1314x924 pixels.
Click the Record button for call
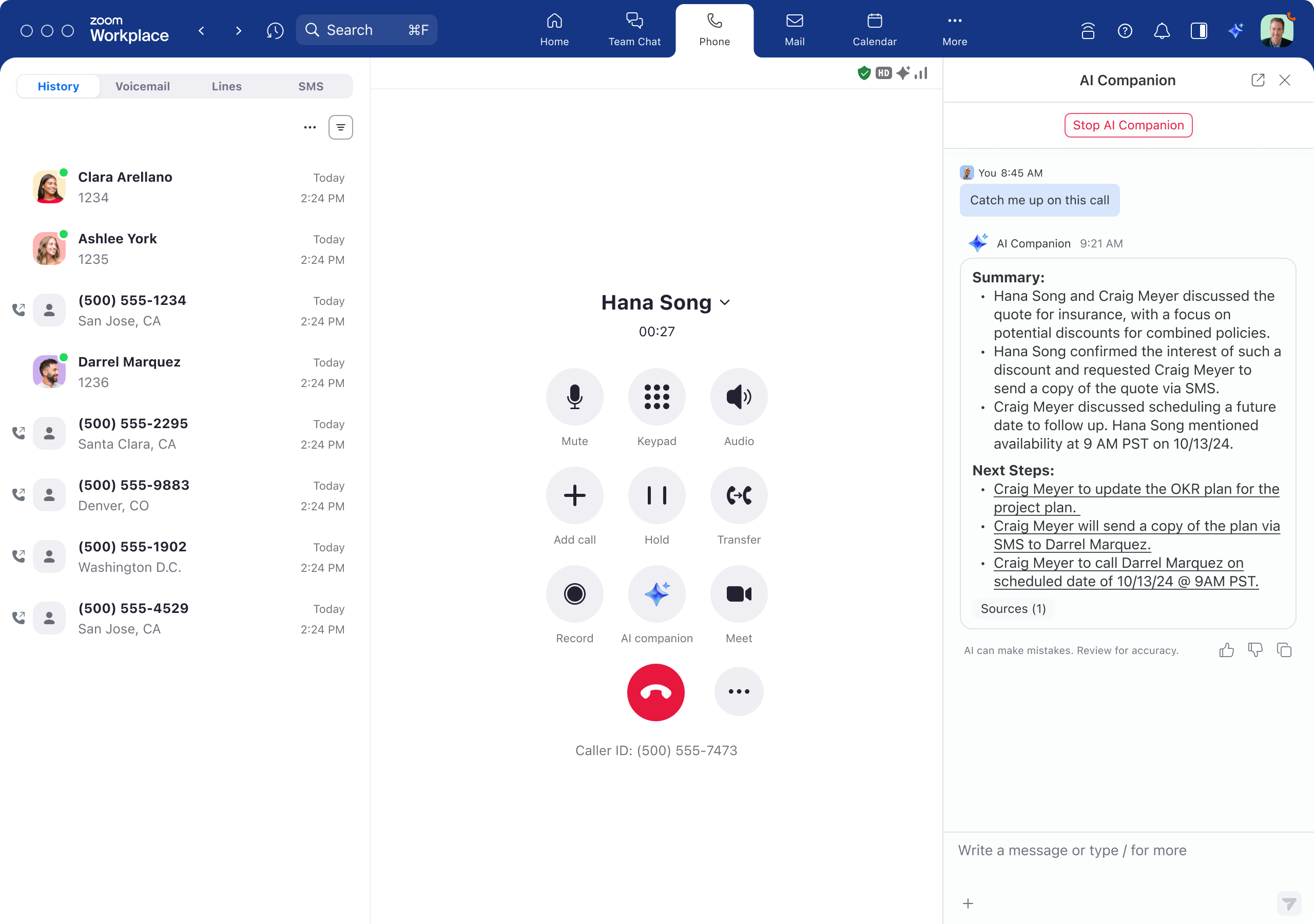pos(576,594)
